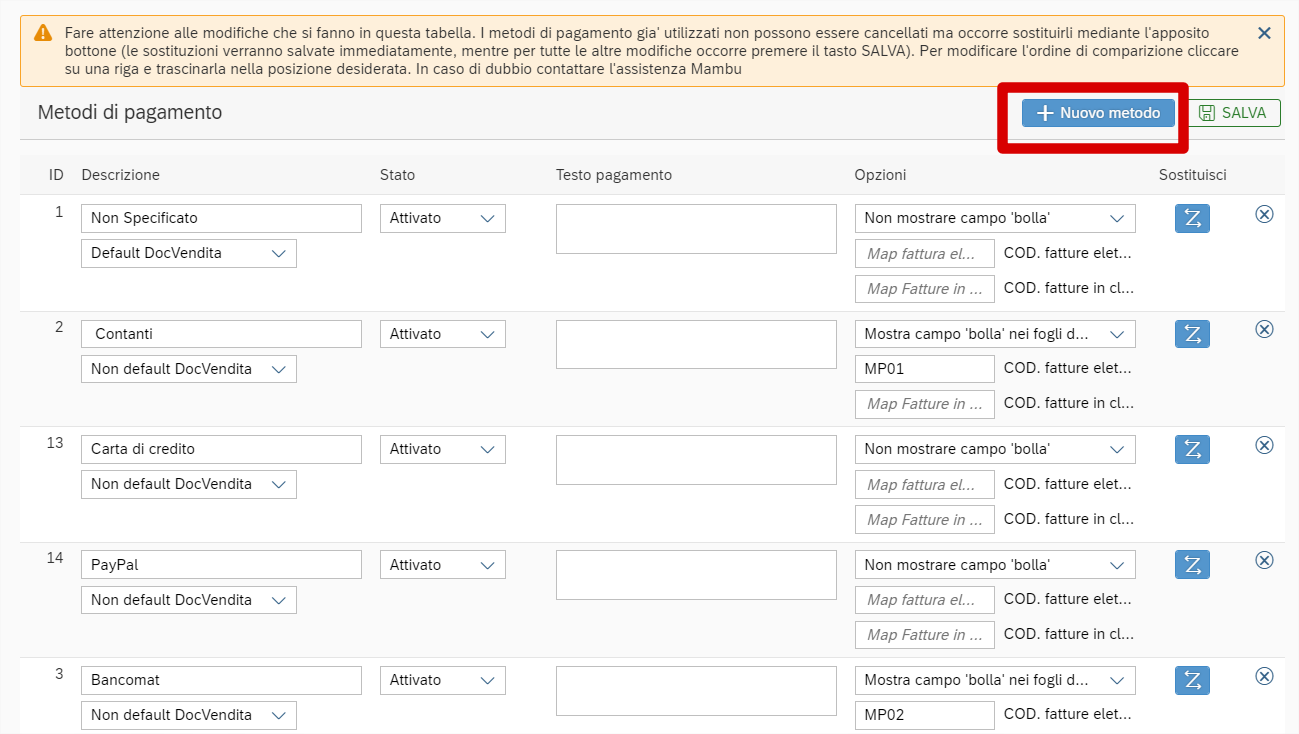Click the MP01 code field
Screen dimensions: 1299x734
(x=924, y=369)
